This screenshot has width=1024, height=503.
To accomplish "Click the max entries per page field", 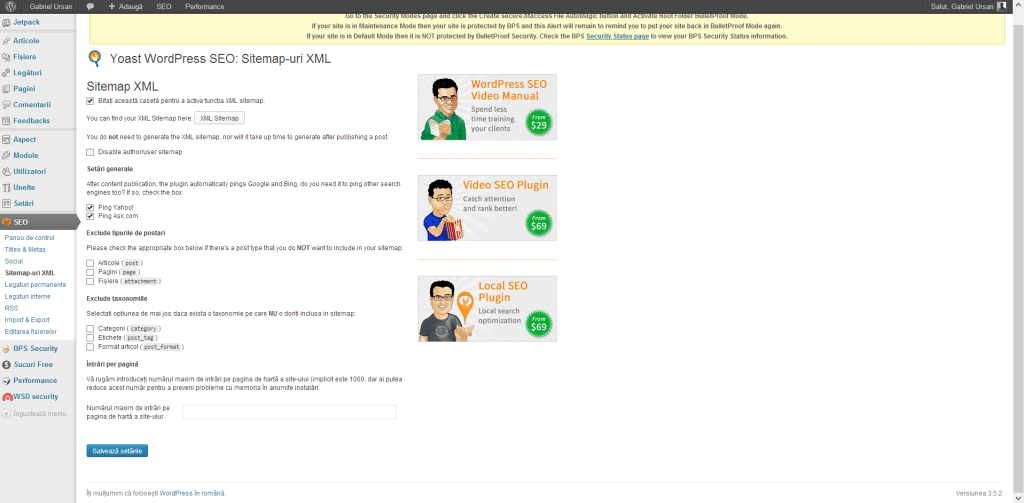I will (289, 412).
